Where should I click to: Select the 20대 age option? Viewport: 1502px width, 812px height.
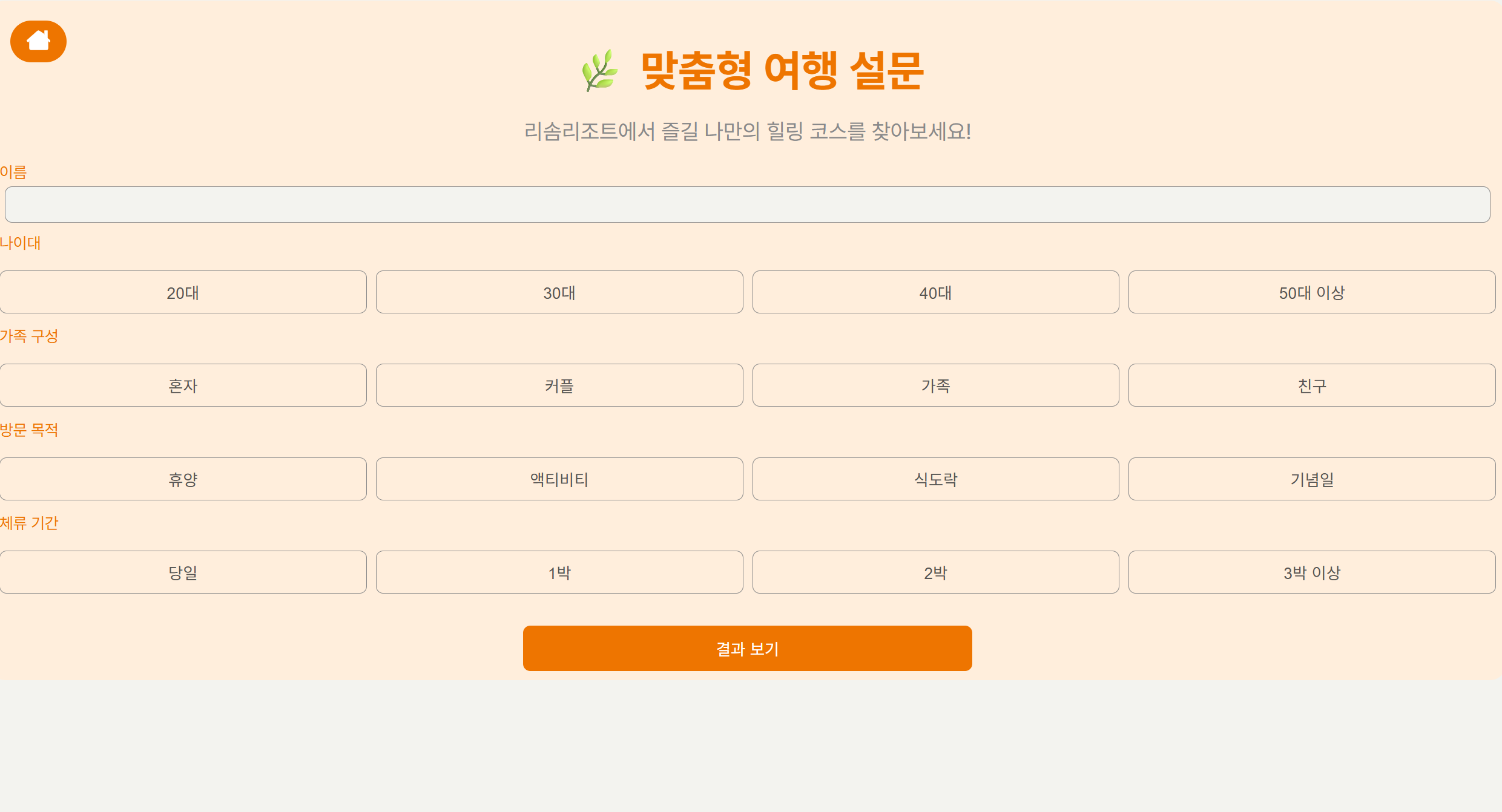(x=183, y=292)
